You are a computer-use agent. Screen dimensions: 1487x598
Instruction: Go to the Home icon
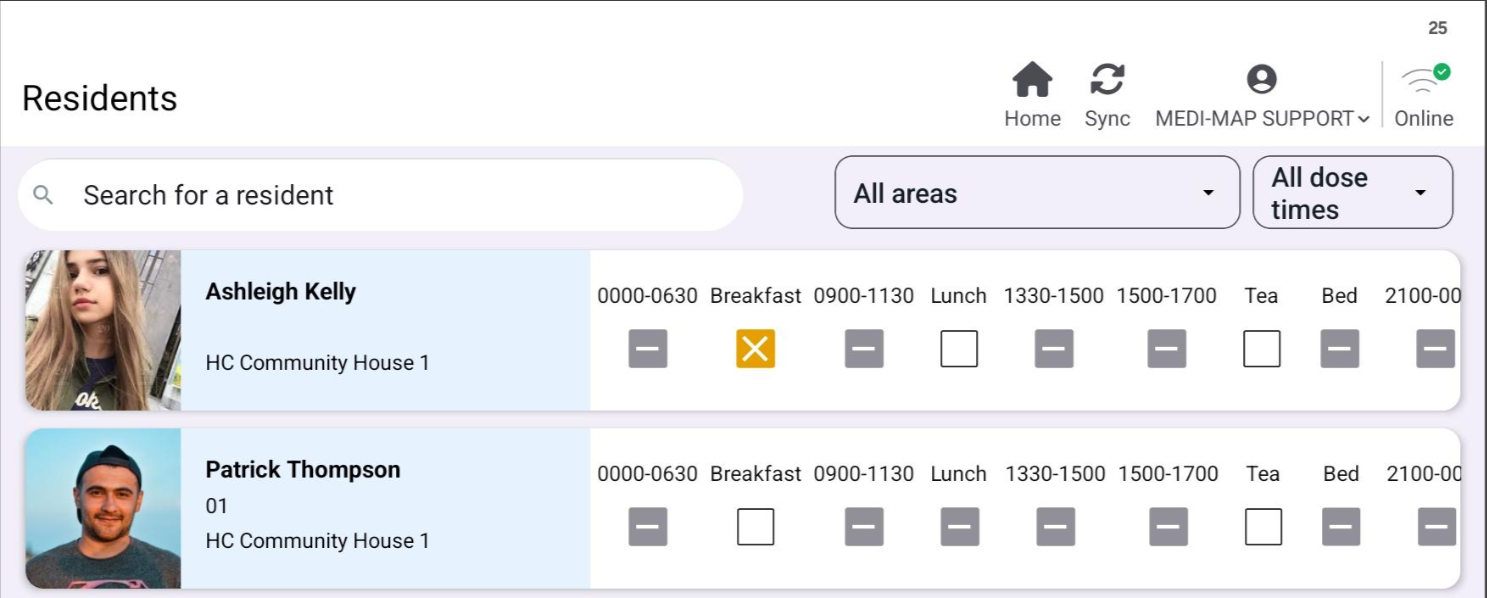coord(1032,80)
